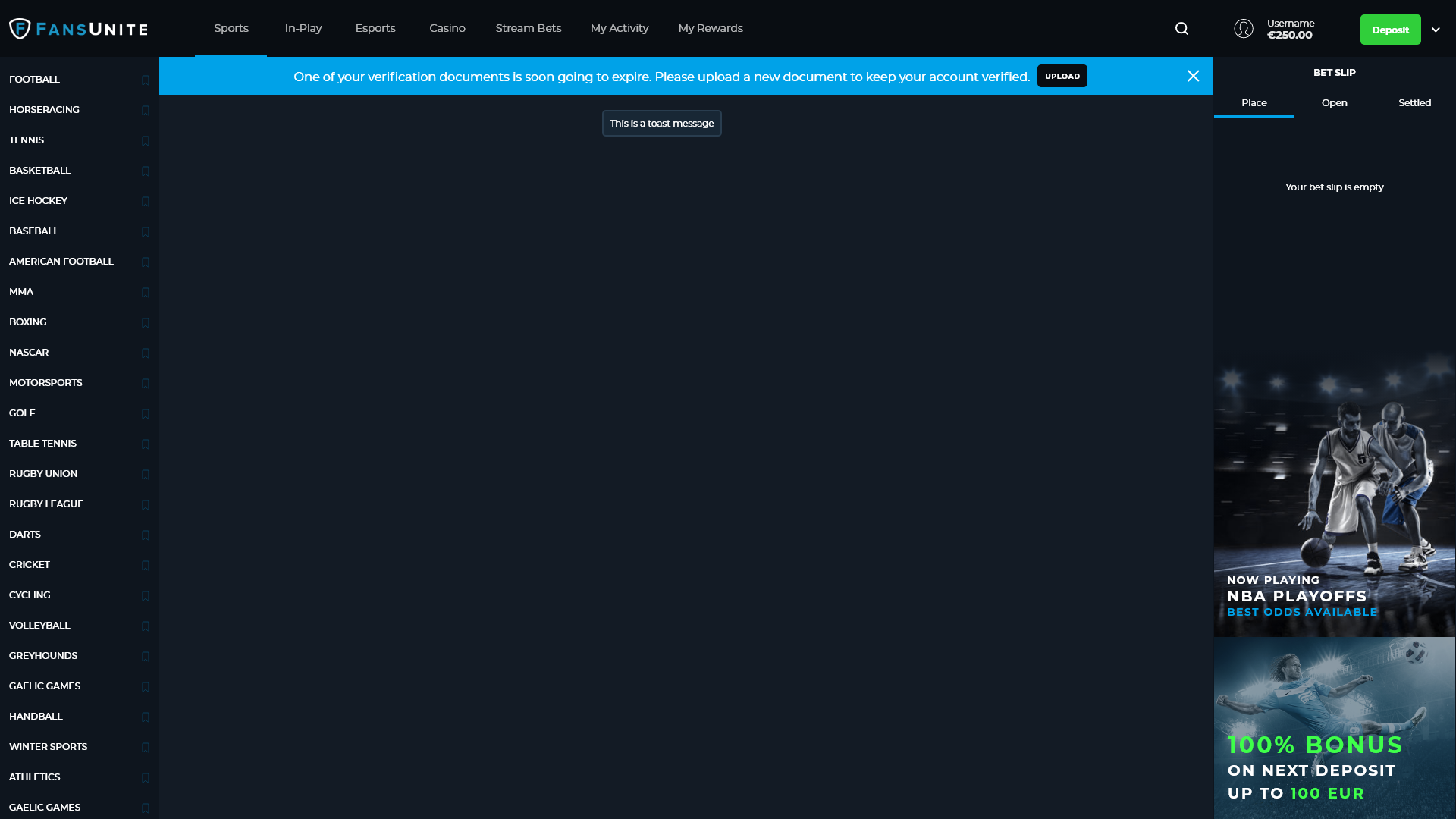Click the search magnifier icon
This screenshot has width=1456, height=819.
[1181, 29]
